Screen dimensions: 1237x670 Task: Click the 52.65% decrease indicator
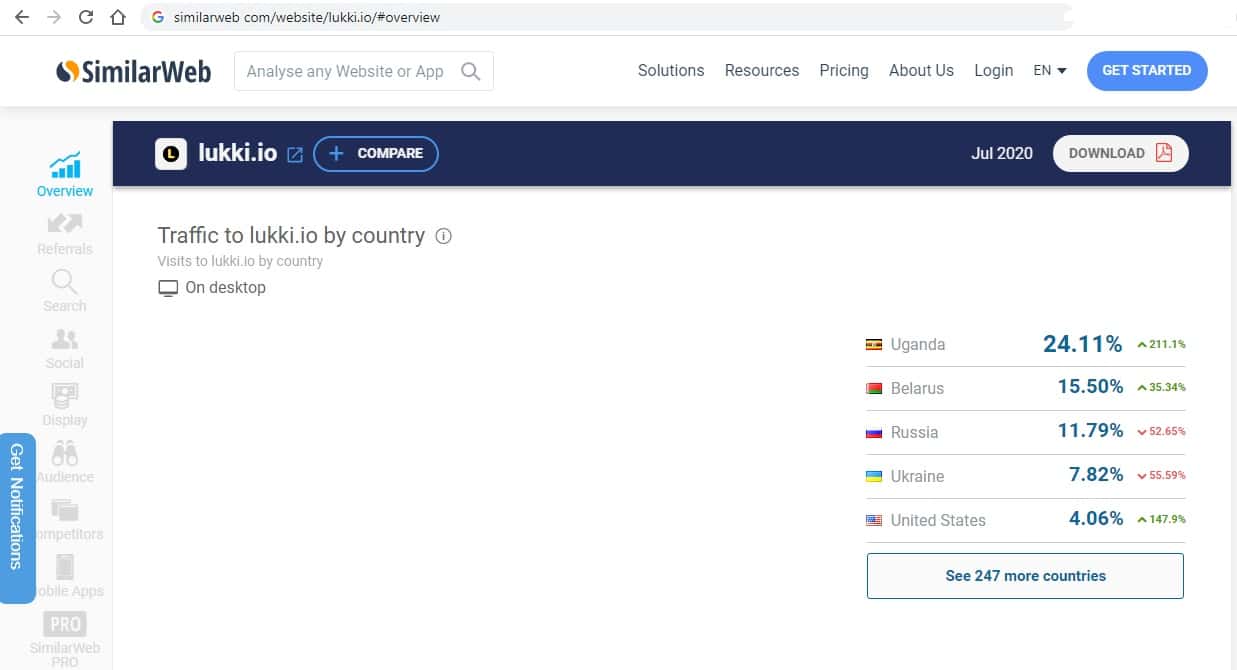(1161, 432)
